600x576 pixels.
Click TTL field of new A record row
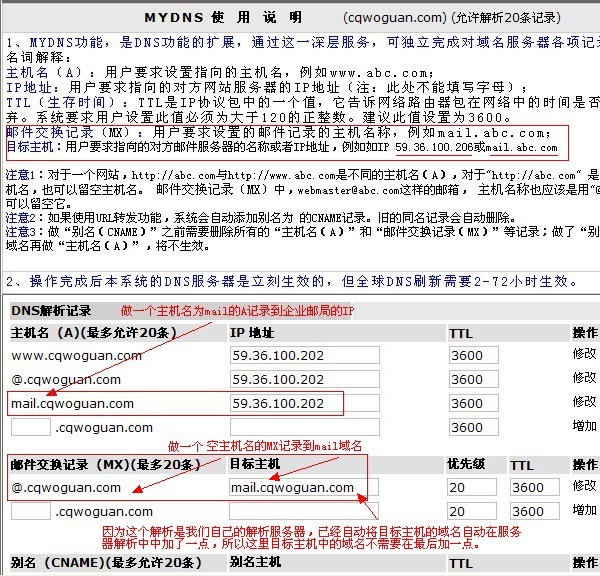pos(474,427)
